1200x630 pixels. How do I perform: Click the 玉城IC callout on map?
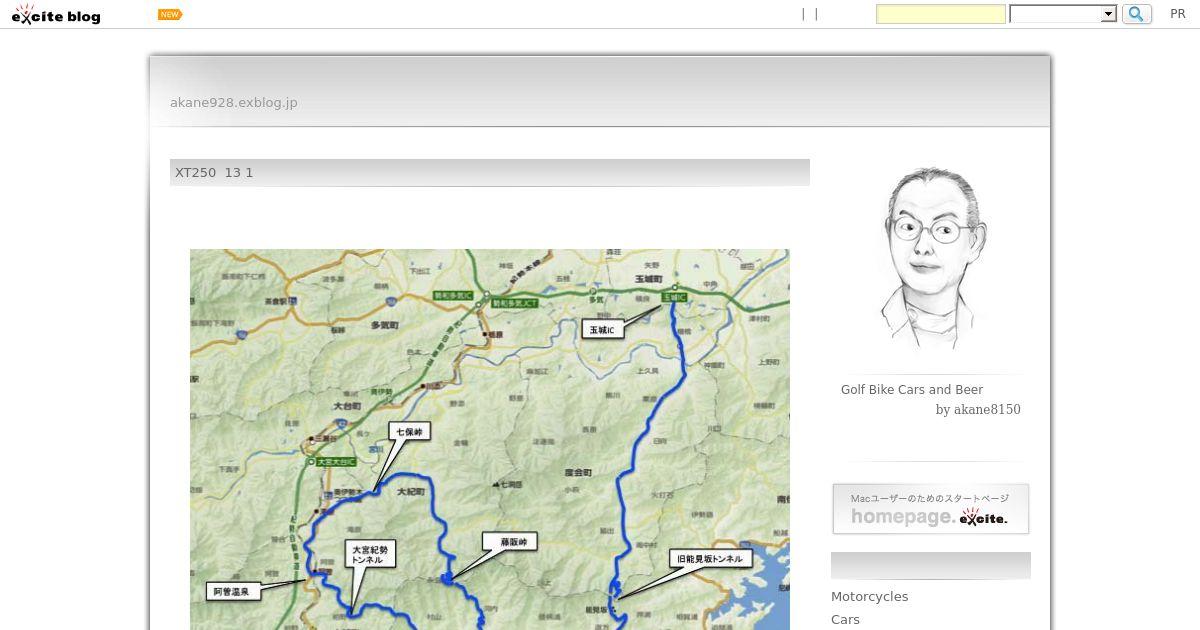tap(602, 329)
